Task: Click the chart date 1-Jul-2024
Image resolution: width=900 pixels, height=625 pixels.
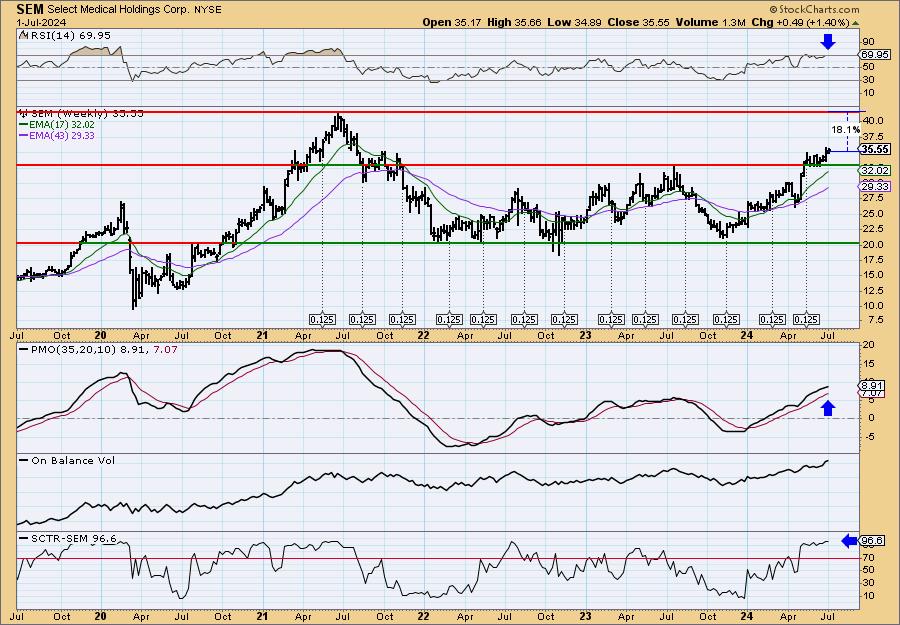Action: (x=41, y=22)
